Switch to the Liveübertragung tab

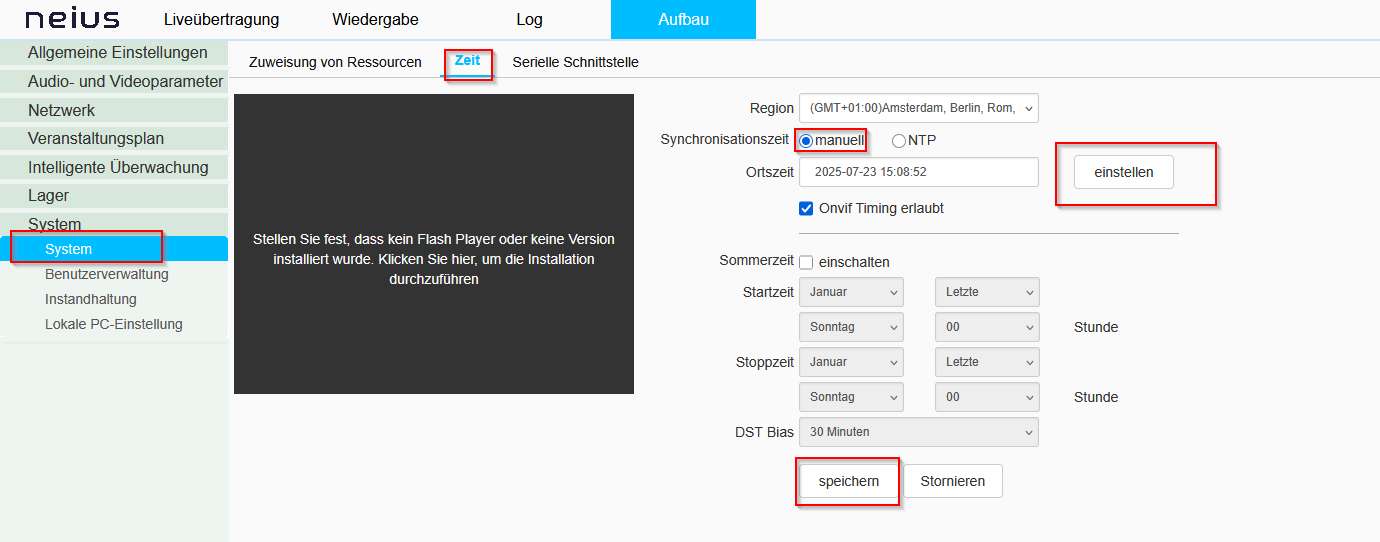pos(221,20)
